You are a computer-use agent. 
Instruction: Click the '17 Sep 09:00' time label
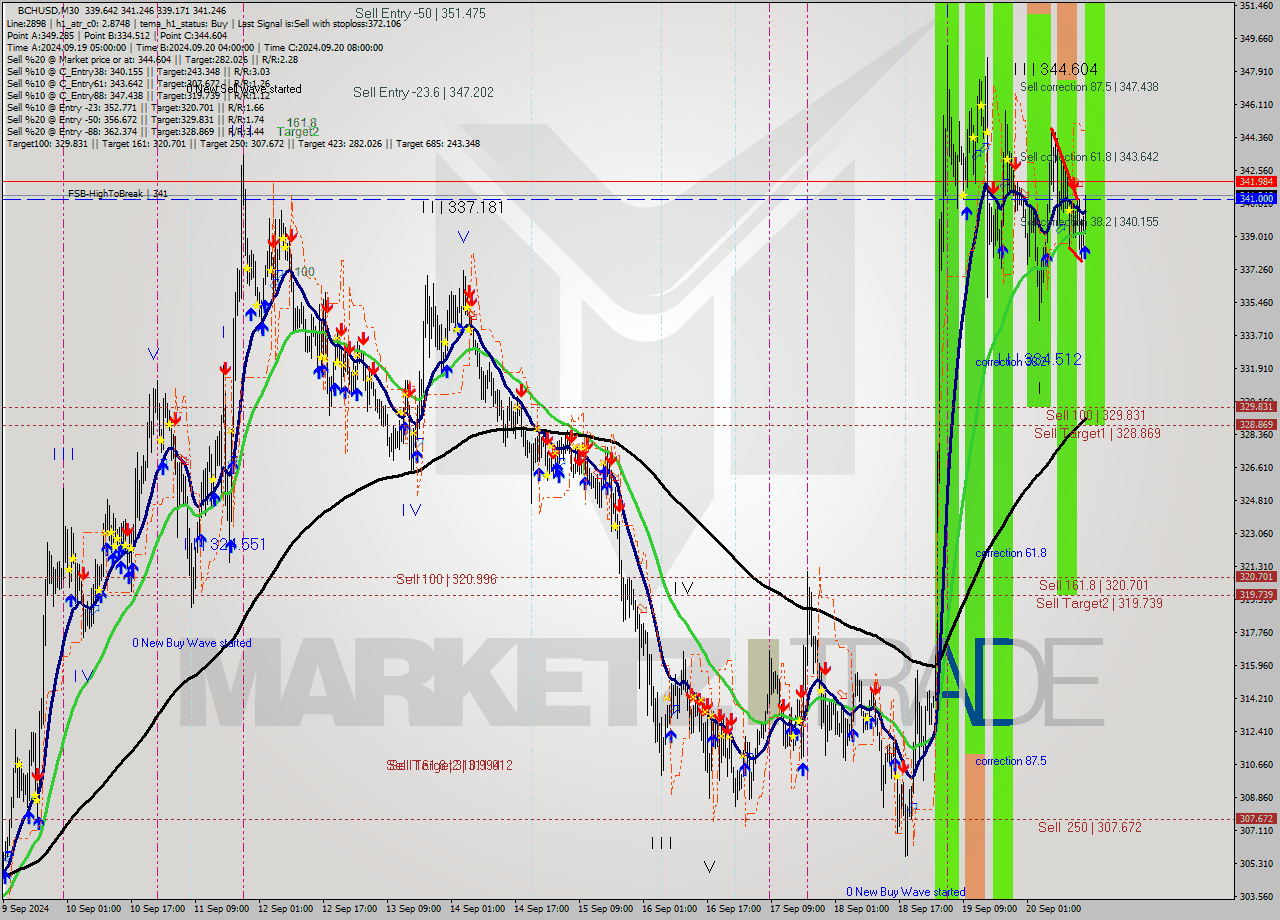click(798, 909)
